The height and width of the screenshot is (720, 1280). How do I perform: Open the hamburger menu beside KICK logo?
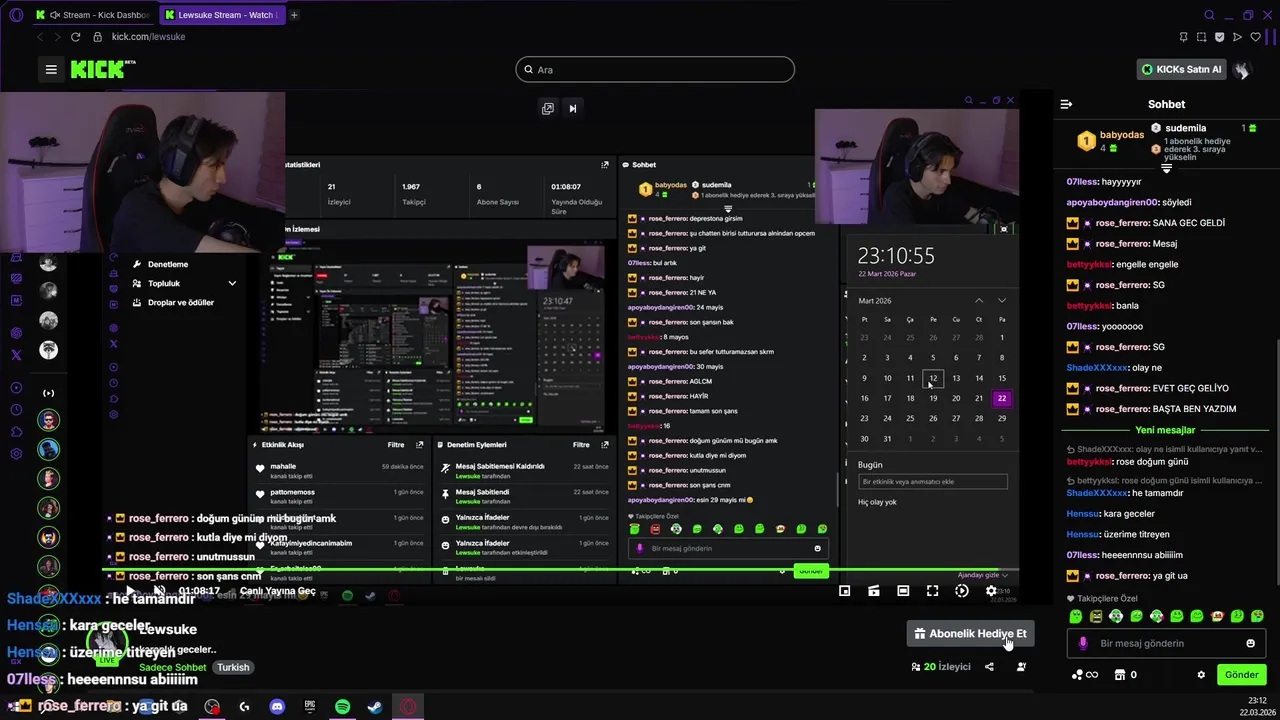point(51,69)
